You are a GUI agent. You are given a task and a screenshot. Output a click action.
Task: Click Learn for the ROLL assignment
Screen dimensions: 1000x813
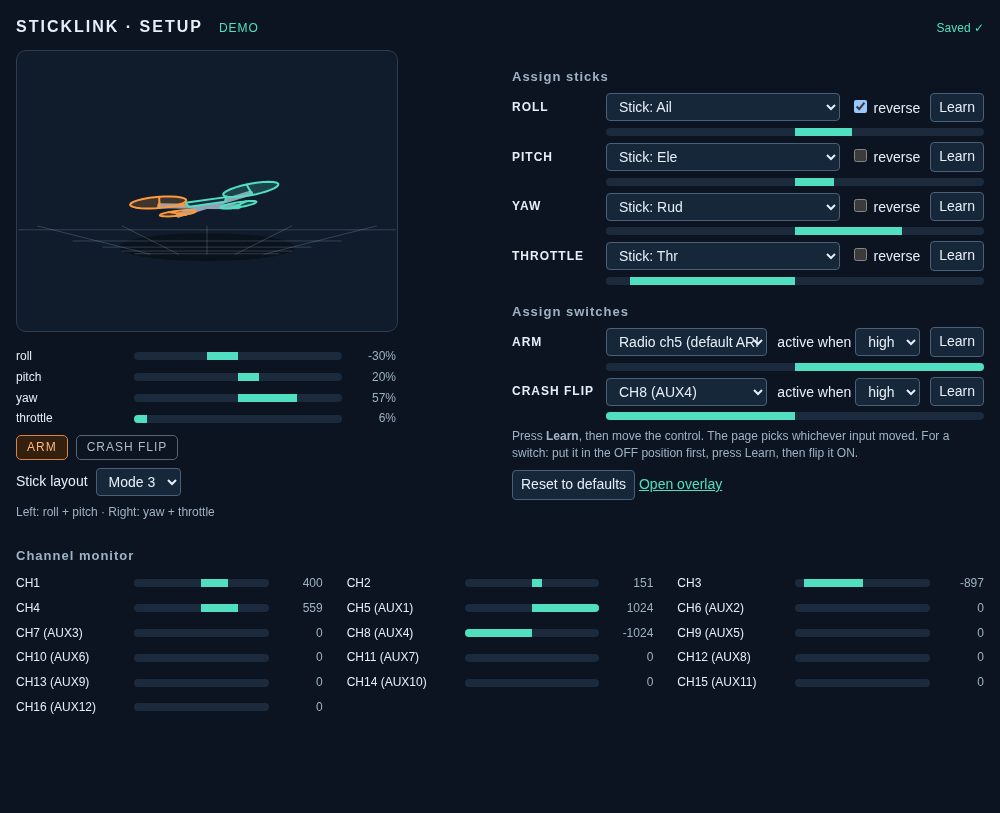pyautogui.click(x=957, y=107)
